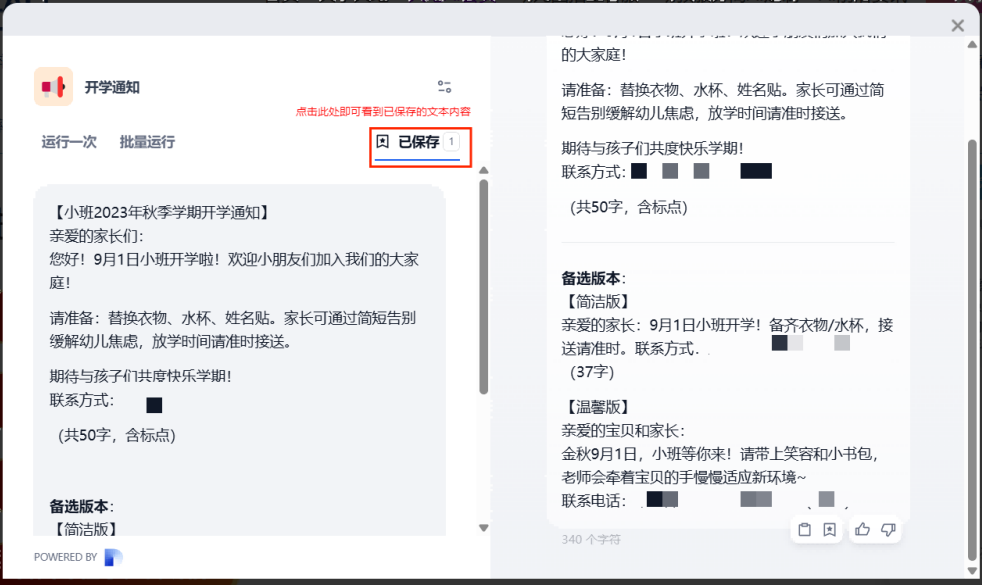
Task: Click the 开学通知 app title
Action: pos(112,87)
